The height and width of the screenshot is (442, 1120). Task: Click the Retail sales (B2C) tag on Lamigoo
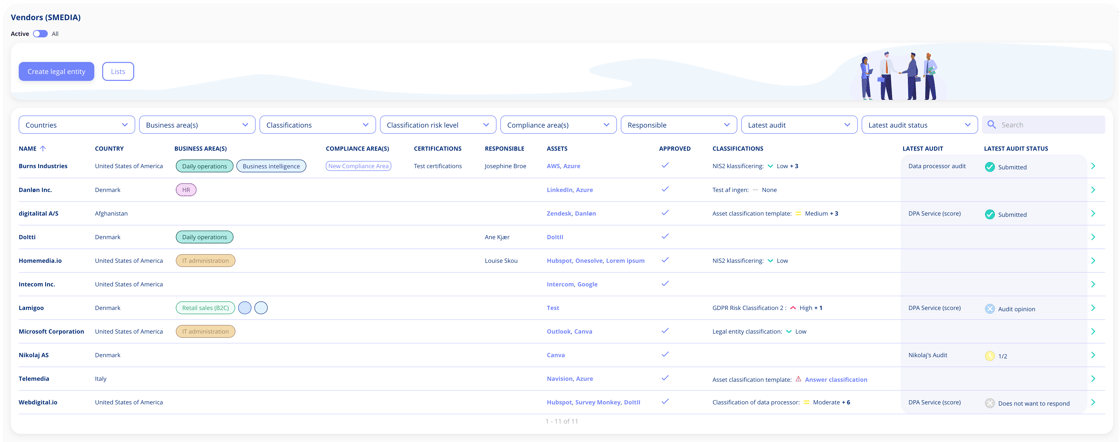[x=204, y=308]
